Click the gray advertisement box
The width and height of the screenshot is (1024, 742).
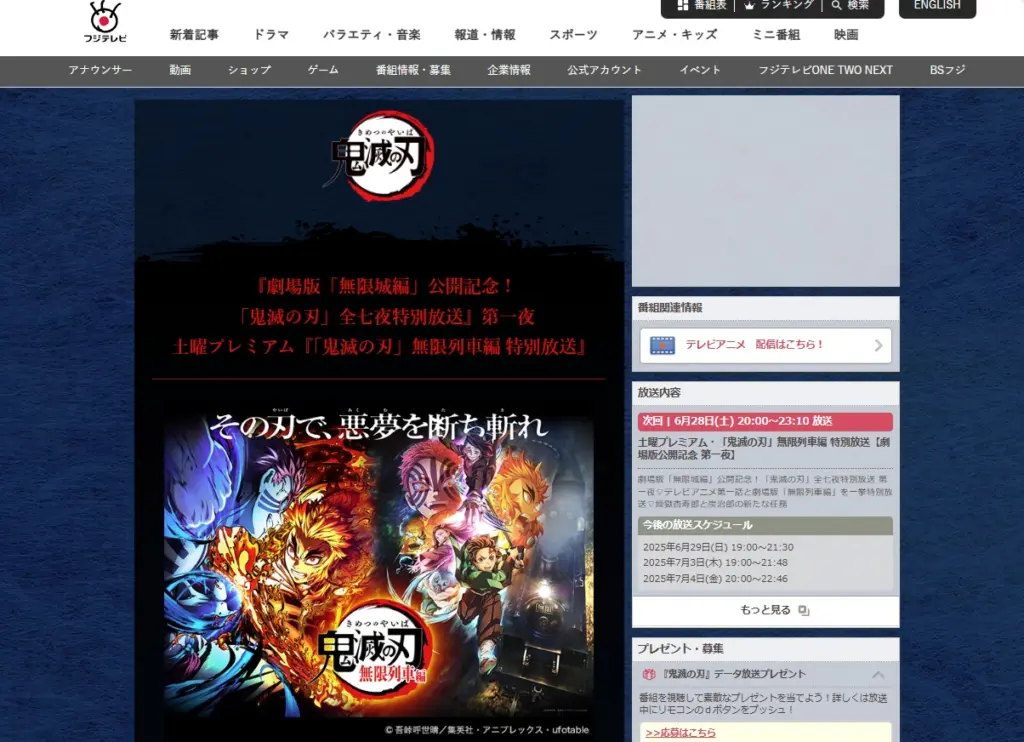click(x=765, y=191)
